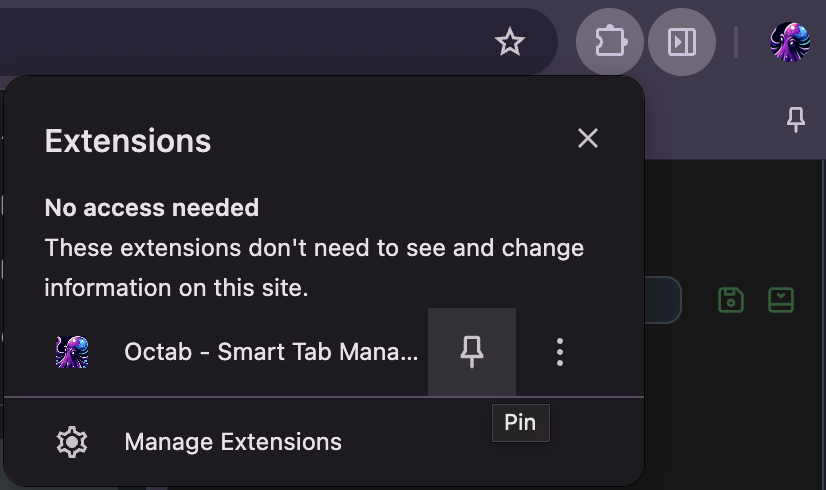Click the input field beside green icons
Viewport: 826px width, 490px height.
point(664,299)
